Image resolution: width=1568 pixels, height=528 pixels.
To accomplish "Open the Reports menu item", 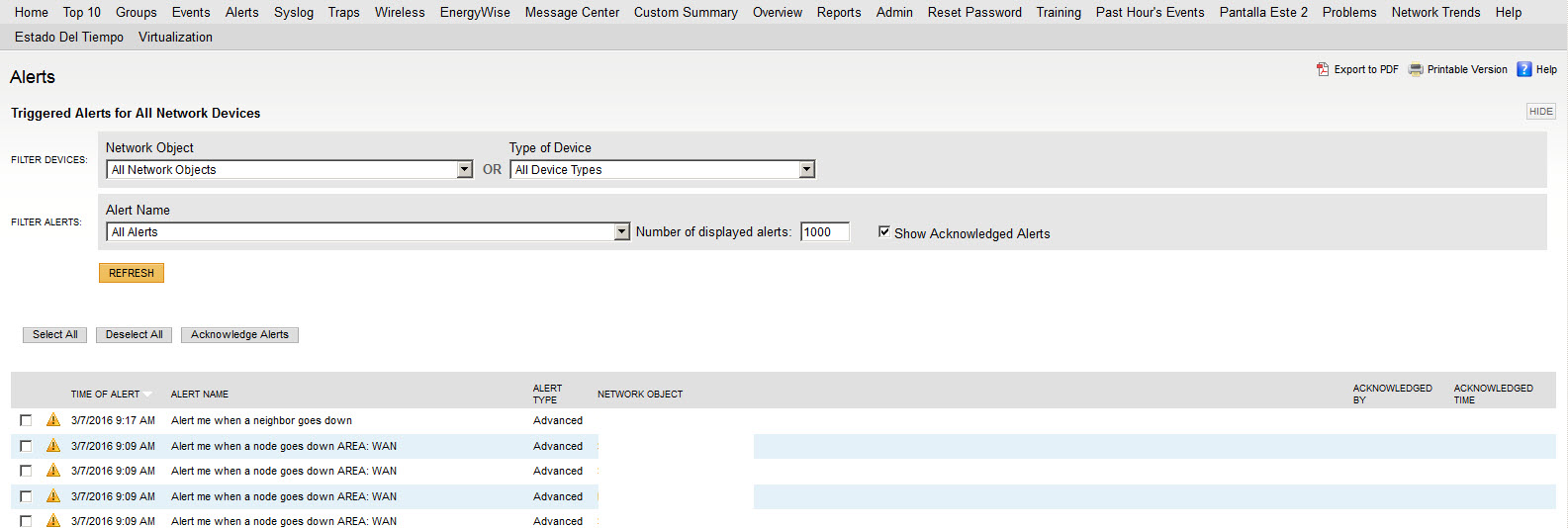I will 839,12.
